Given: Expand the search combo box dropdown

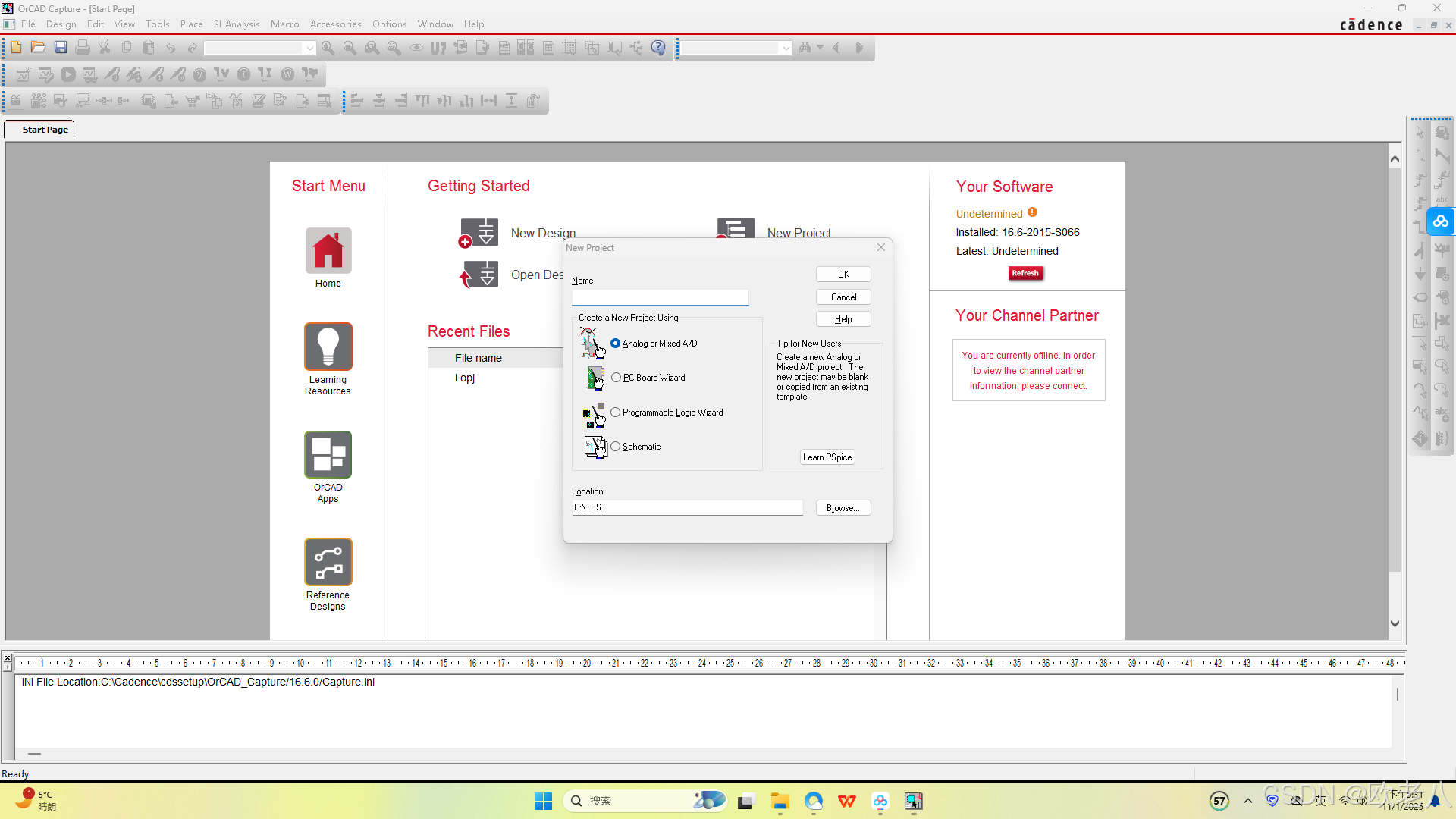Looking at the screenshot, I should pos(786,49).
